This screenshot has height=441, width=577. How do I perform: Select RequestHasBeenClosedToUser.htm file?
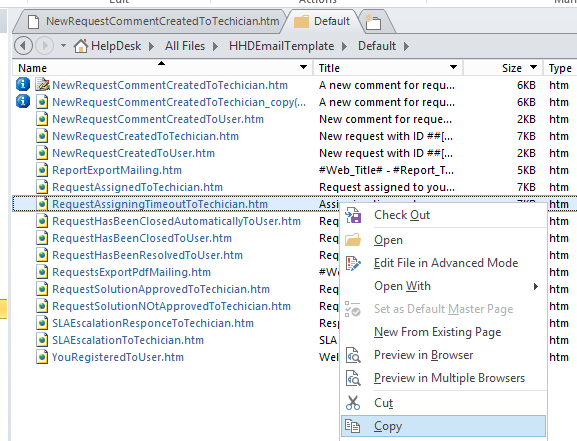coord(142,238)
